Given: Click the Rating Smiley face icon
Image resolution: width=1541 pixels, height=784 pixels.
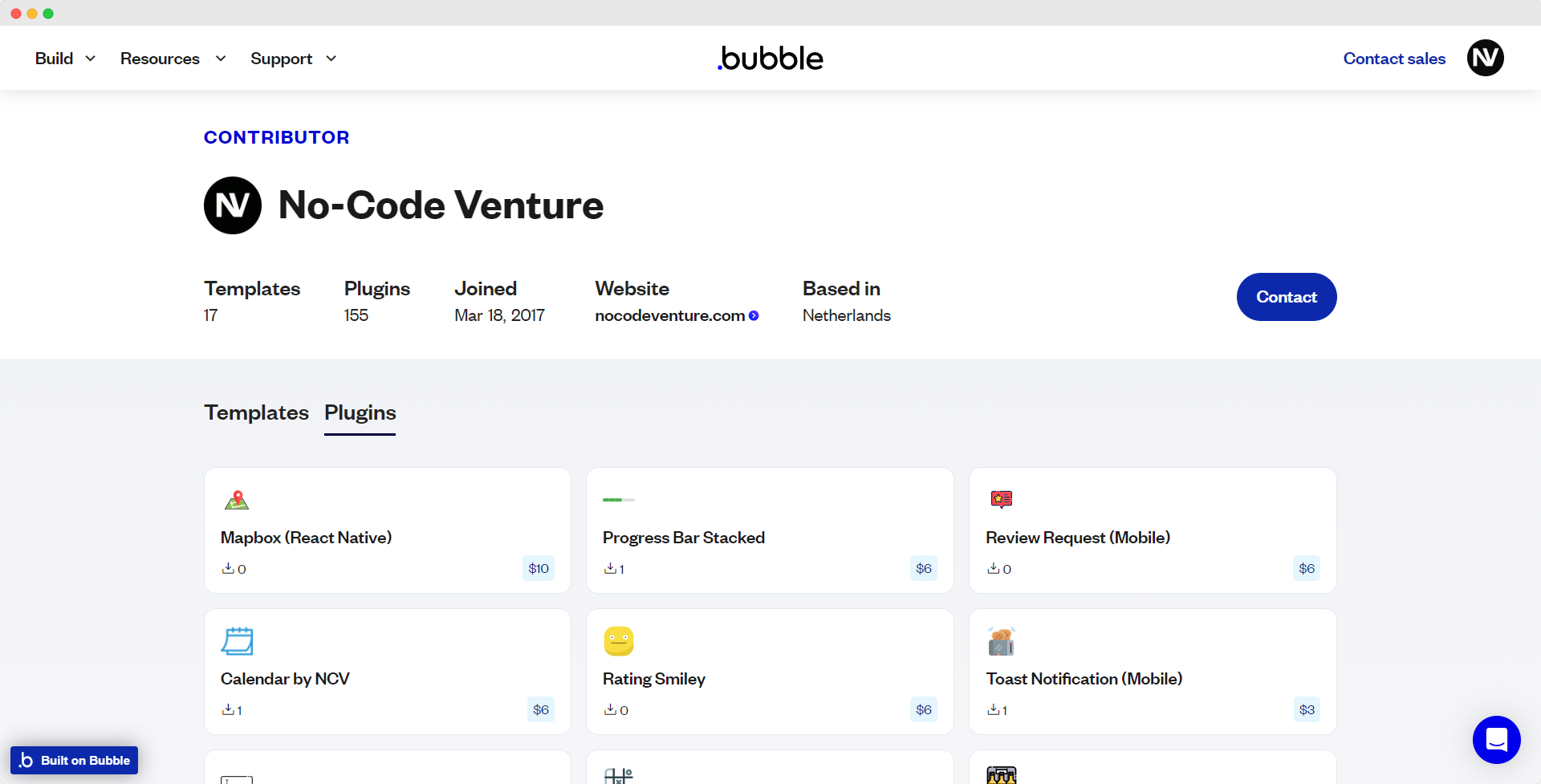Looking at the screenshot, I should click(x=619, y=640).
